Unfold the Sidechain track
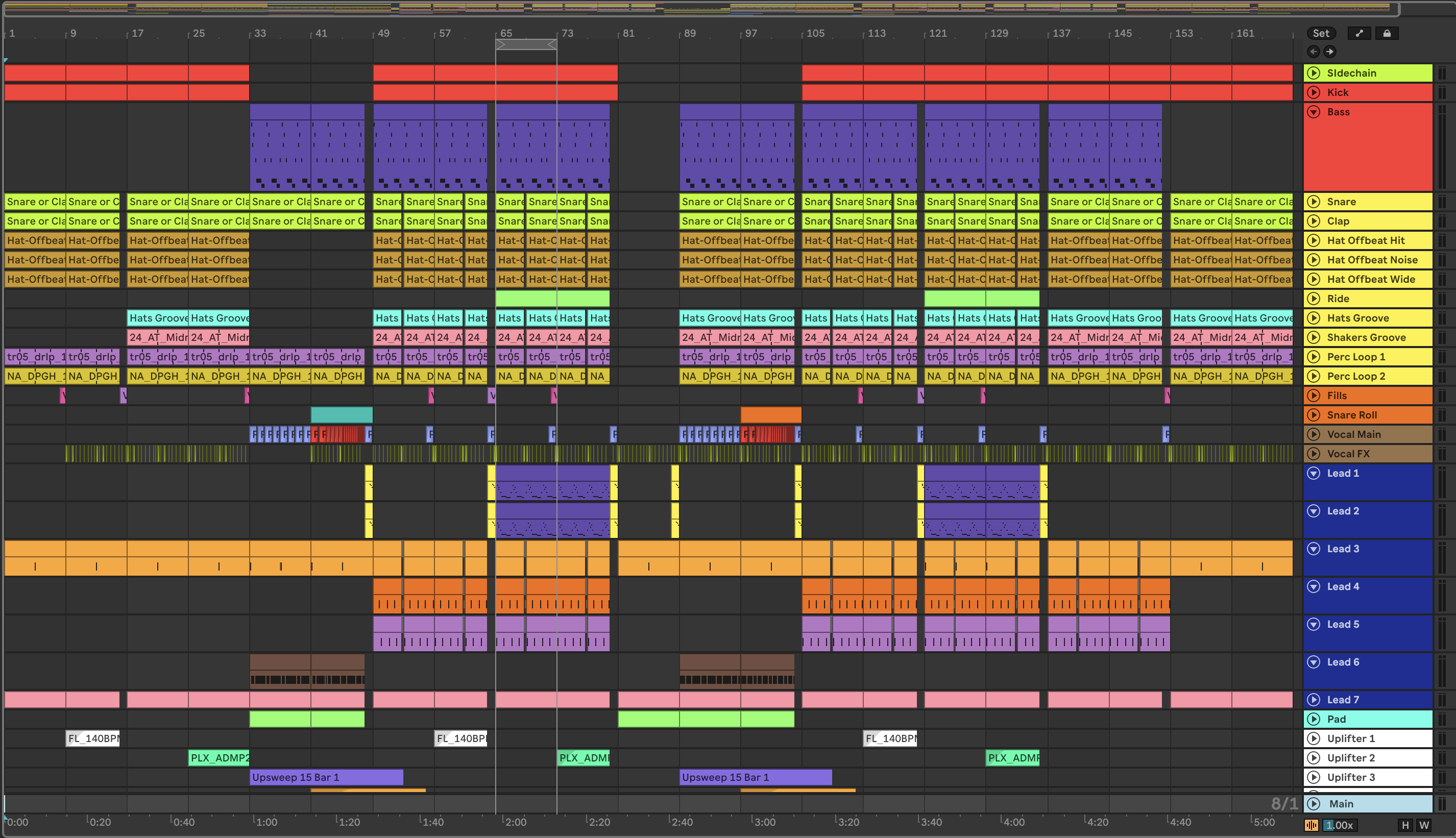The height and width of the screenshot is (838, 1456). point(1313,73)
